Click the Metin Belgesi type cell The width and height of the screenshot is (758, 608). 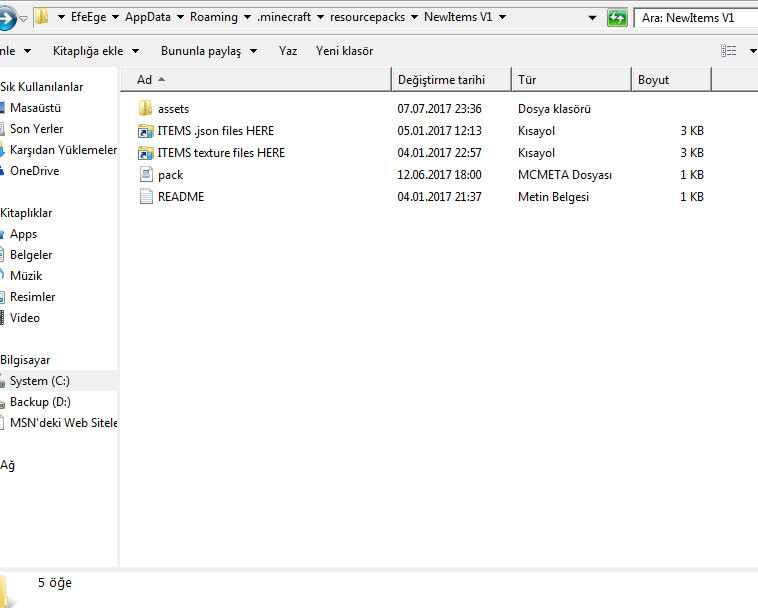coord(553,197)
